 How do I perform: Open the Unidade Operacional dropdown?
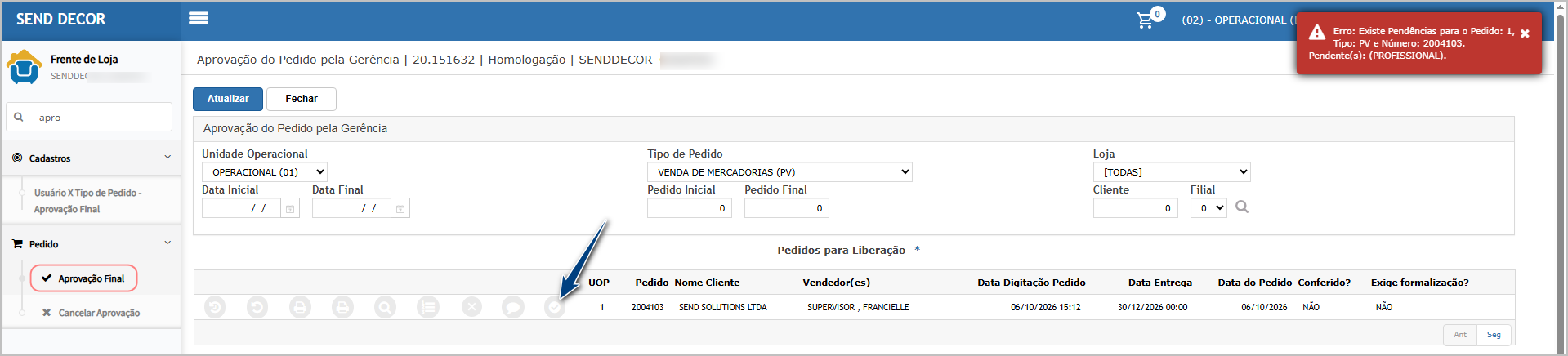(265, 172)
